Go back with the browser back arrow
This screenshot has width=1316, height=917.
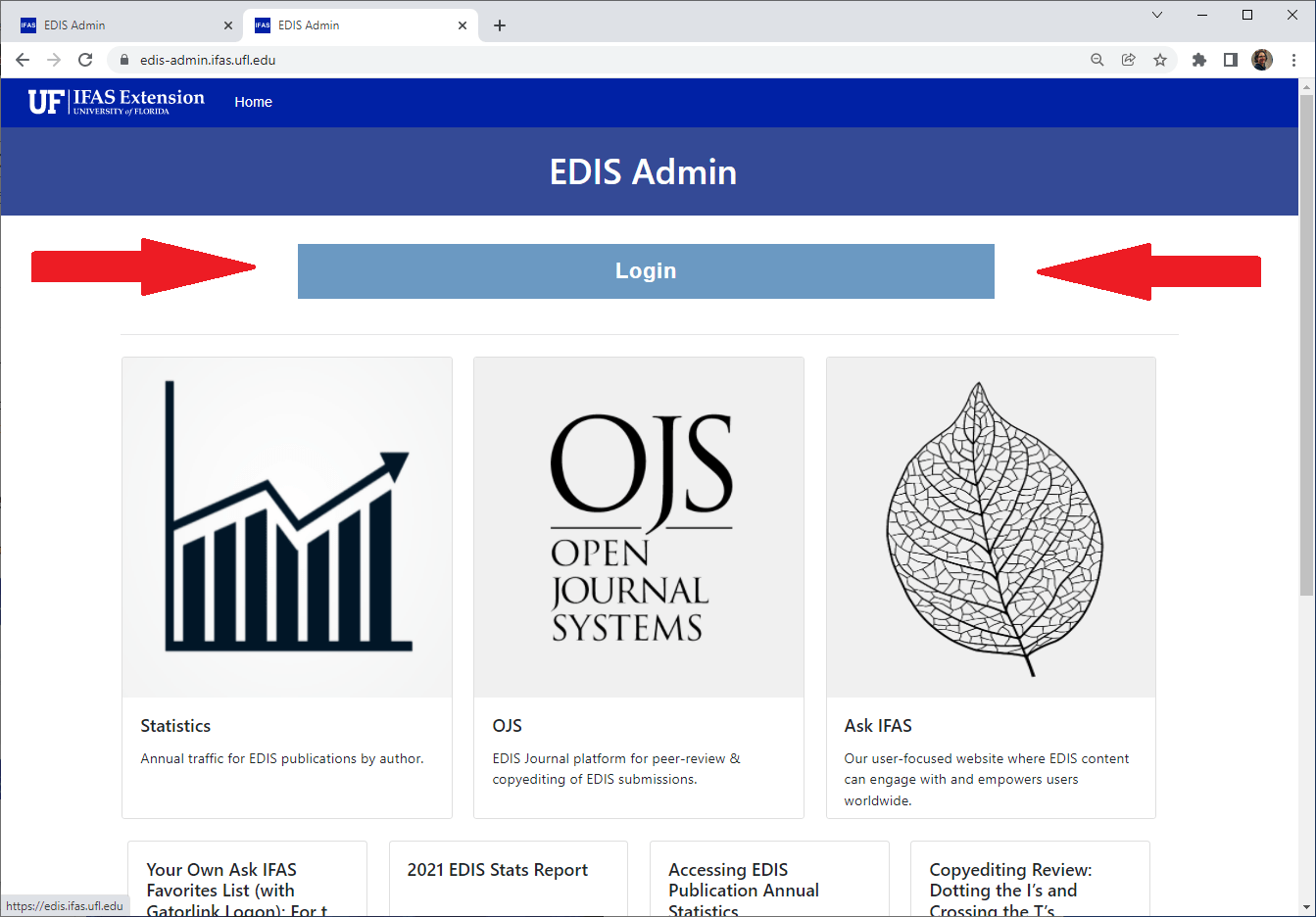point(23,60)
